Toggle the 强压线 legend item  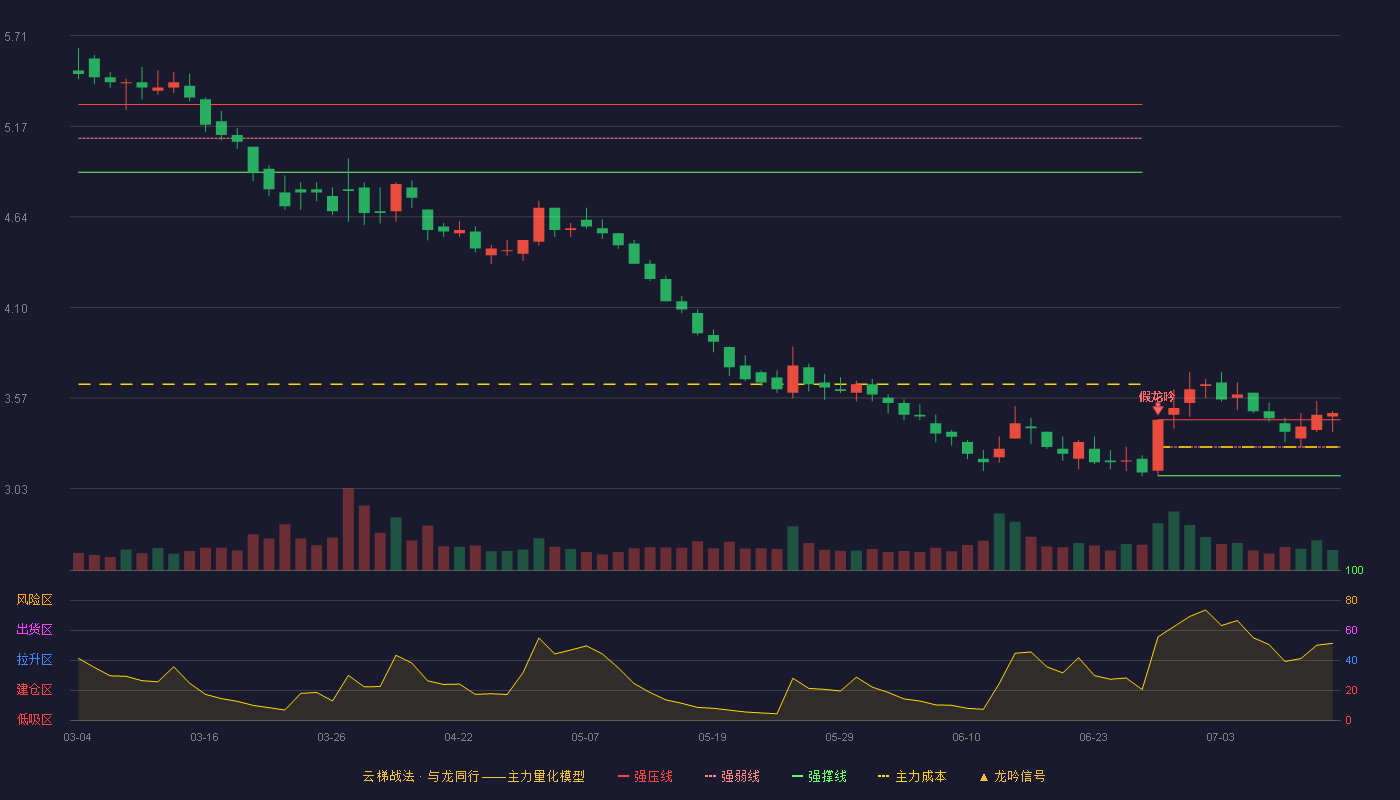[645, 776]
